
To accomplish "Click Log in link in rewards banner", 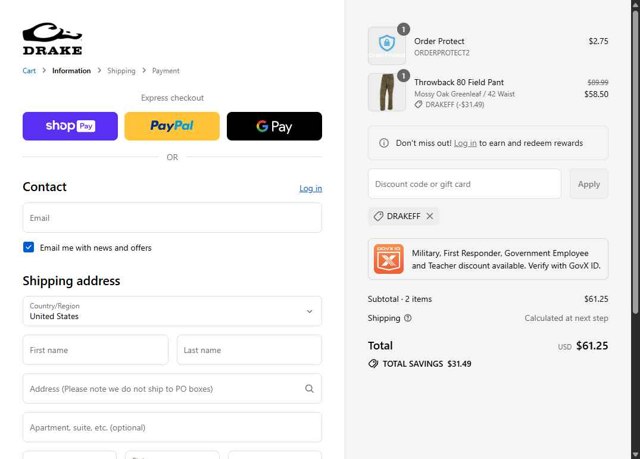I will 465,143.
